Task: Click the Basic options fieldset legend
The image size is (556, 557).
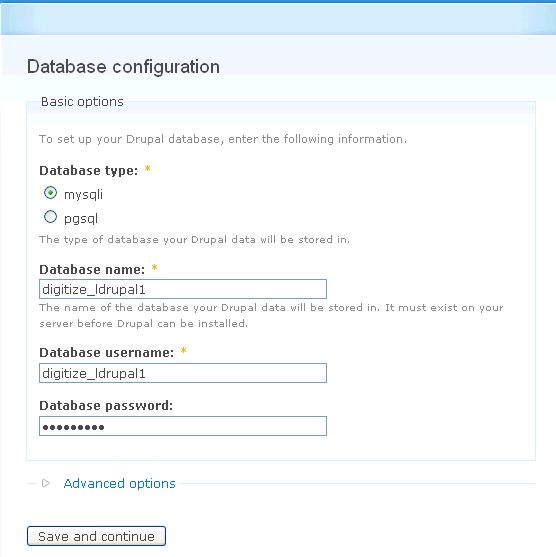Action: pyautogui.click(x=82, y=102)
